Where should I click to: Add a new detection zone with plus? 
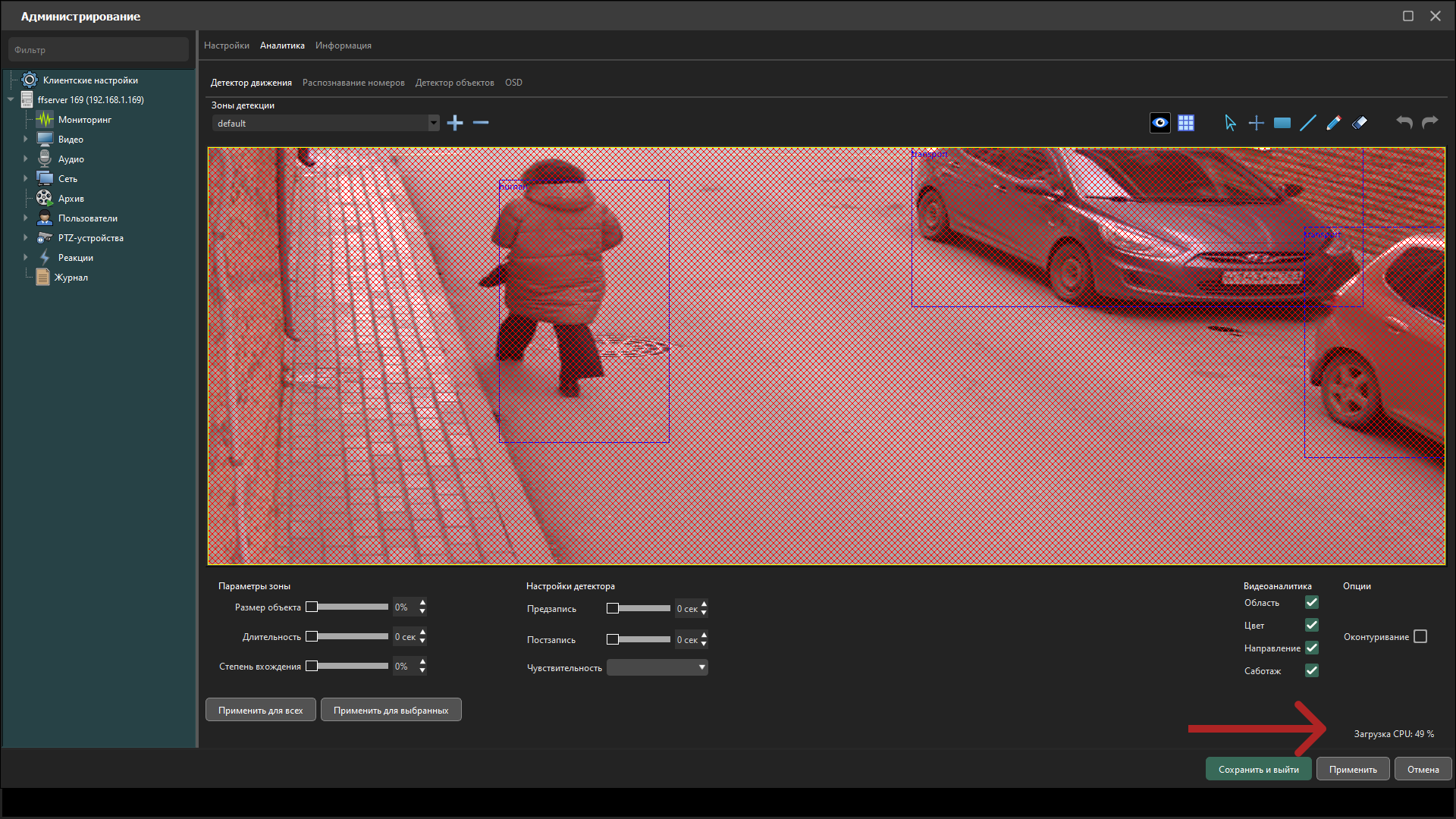[455, 123]
